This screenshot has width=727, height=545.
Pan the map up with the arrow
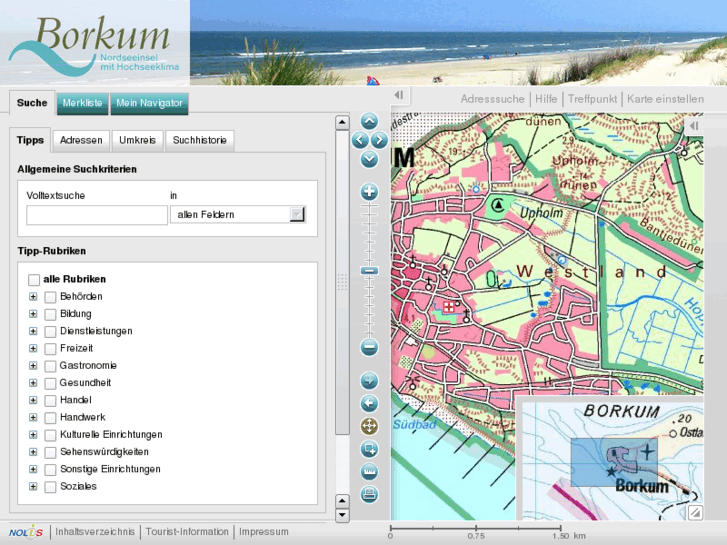pyautogui.click(x=369, y=122)
